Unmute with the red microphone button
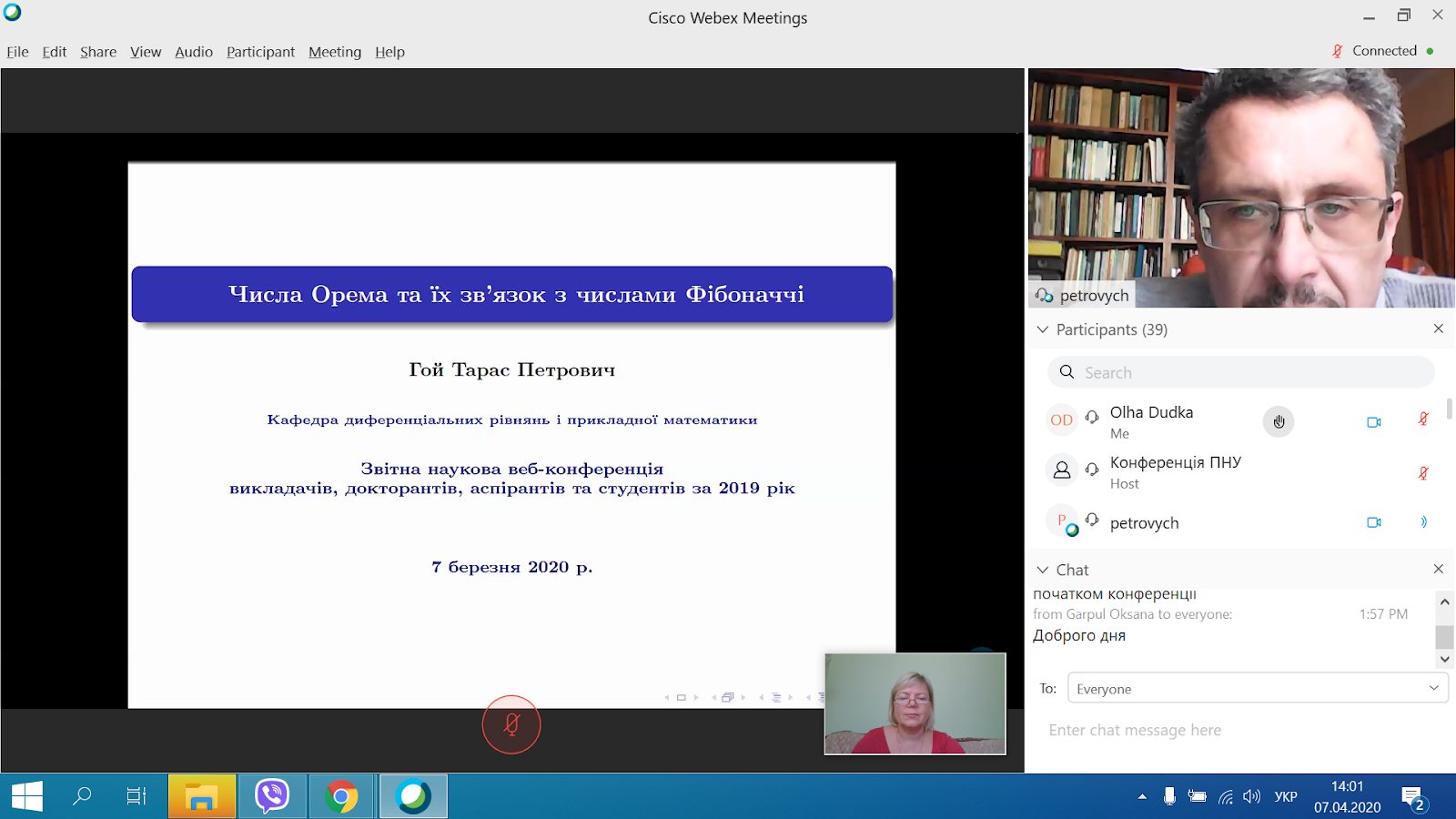1456x819 pixels. 511,724
